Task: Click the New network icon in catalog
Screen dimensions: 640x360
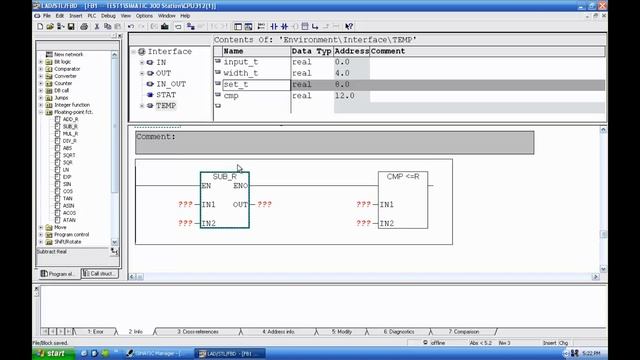Action: pyautogui.click(x=49, y=54)
